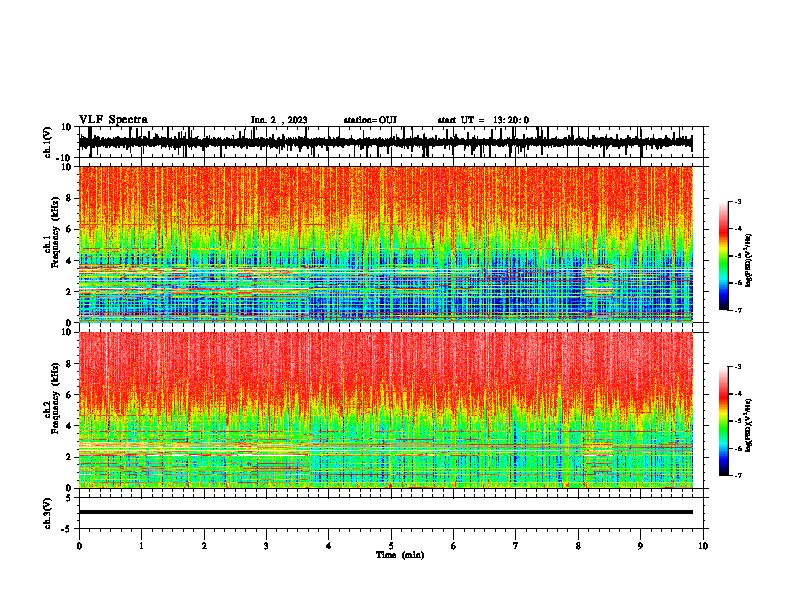Click the "6" kHz tick on ch.1 spectrogram
This screenshot has height=612, width=792.
coord(69,229)
